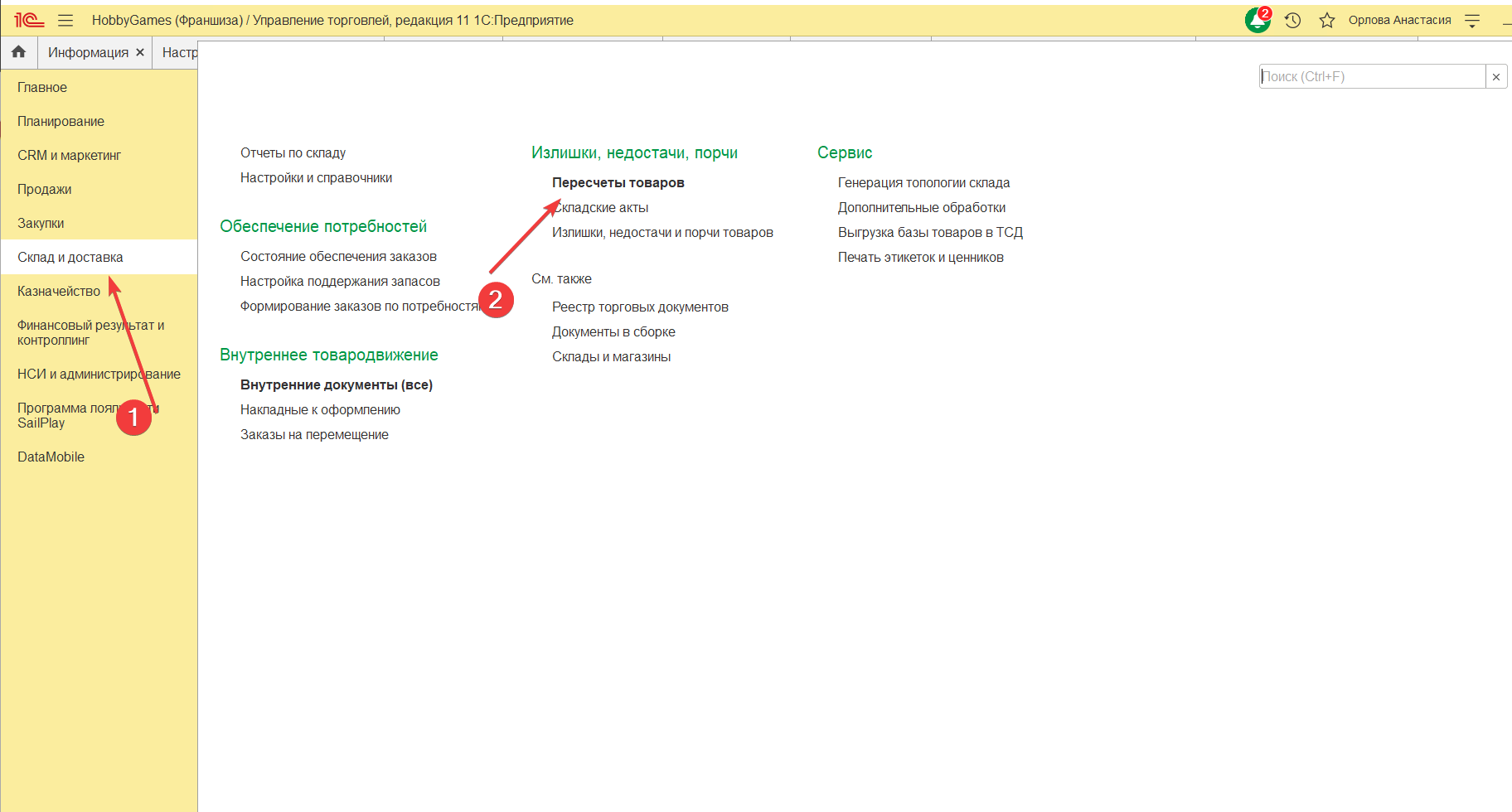Click the Поиск (Ctrl+F) search field
The image size is (1512, 812).
[x=1372, y=76]
